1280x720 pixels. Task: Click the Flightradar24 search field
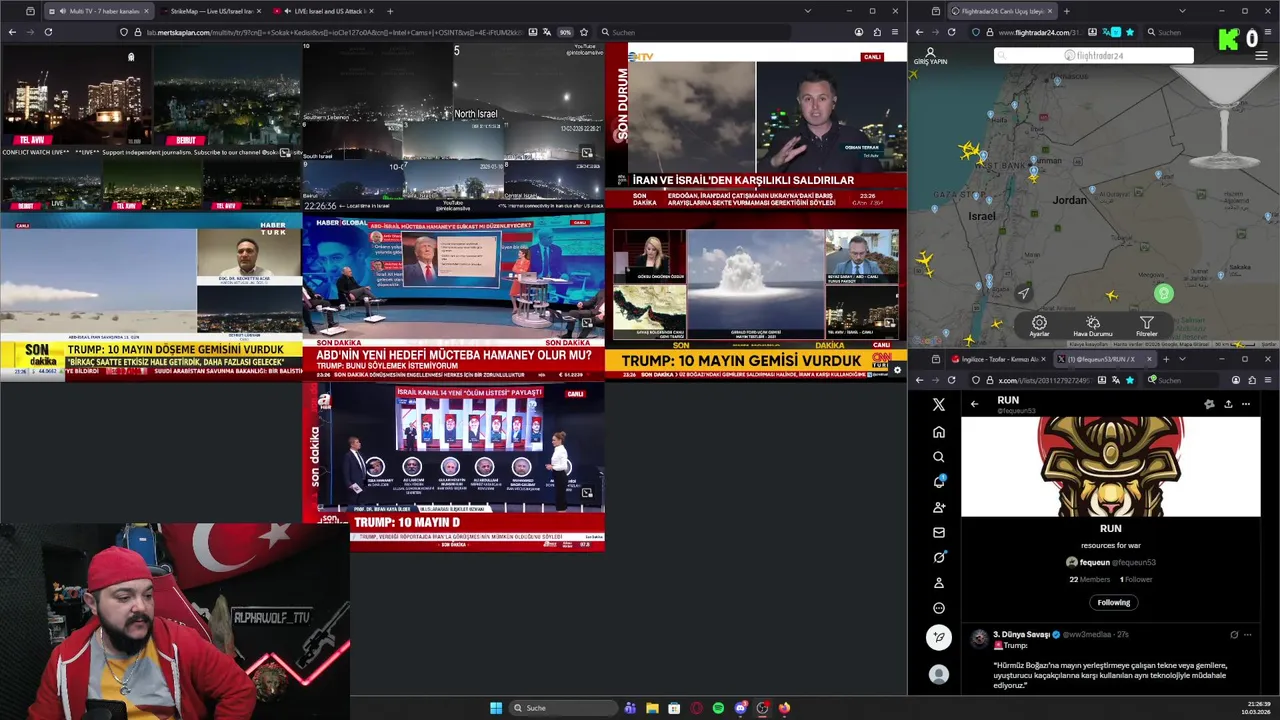tap(1094, 56)
